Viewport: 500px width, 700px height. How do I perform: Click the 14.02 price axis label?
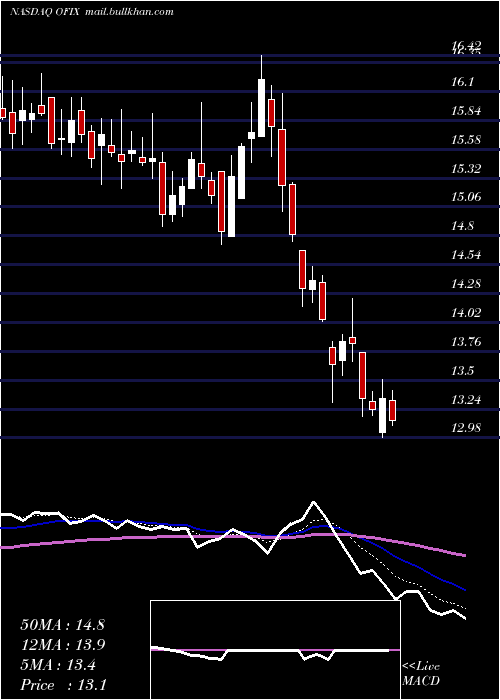click(466, 312)
